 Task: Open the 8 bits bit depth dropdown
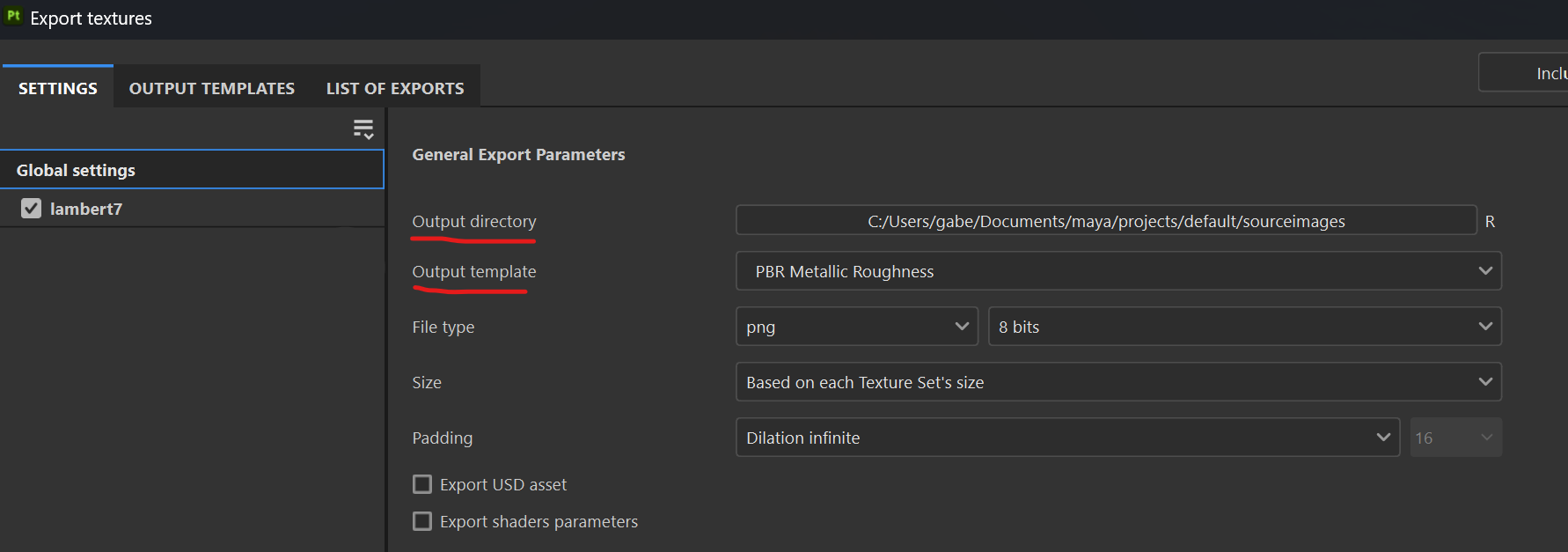pyautogui.click(x=1245, y=327)
